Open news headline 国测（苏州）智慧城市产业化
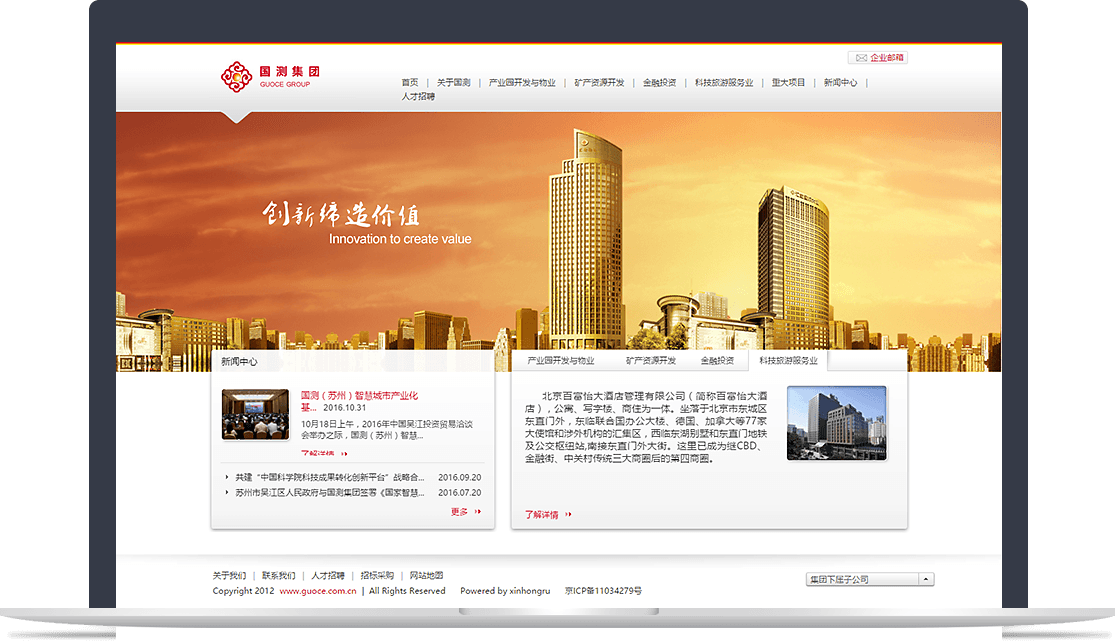 359,396
